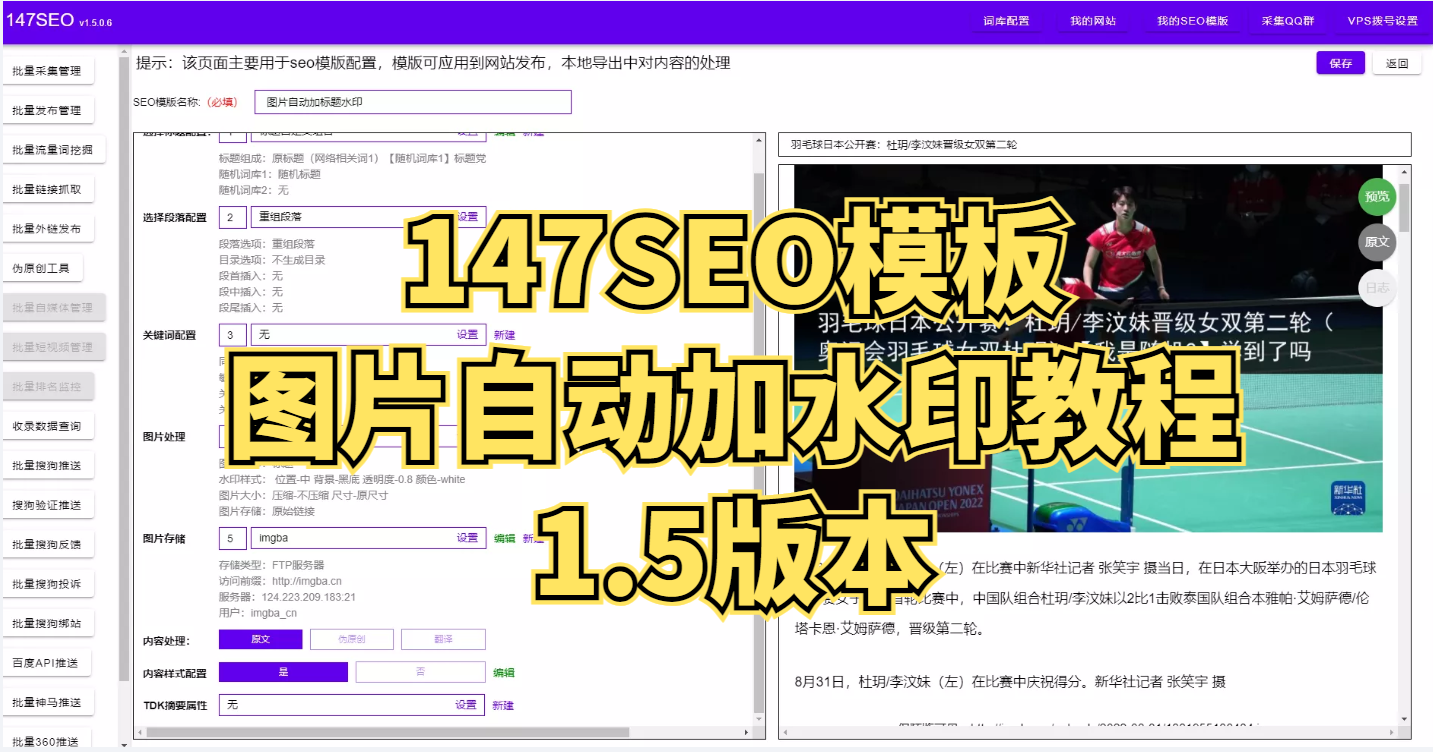This screenshot has width=1433, height=752.
Task: Click 目录选项: 不生成目录 text
Action: 271,259
